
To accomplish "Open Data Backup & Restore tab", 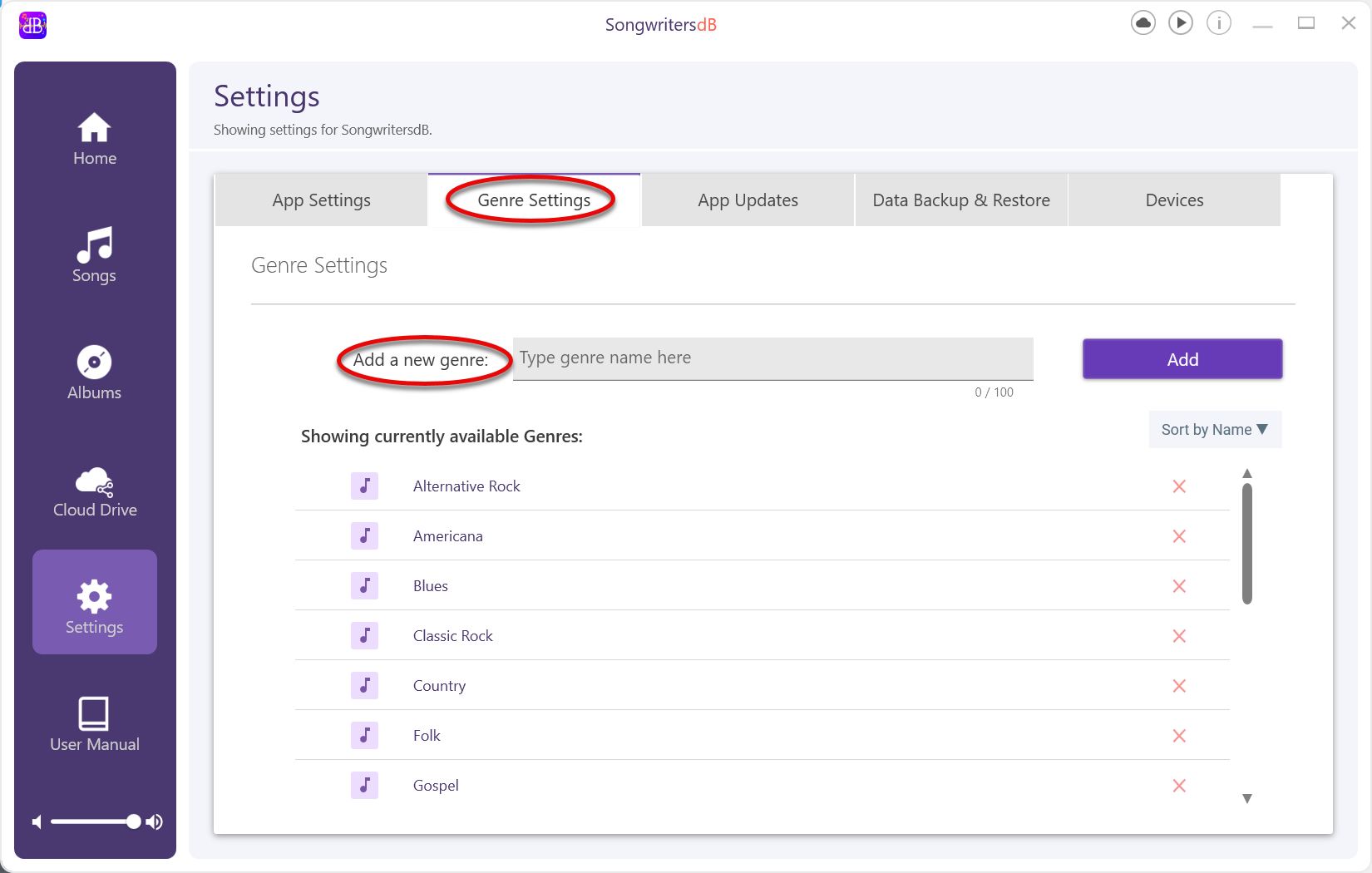I will (x=961, y=200).
